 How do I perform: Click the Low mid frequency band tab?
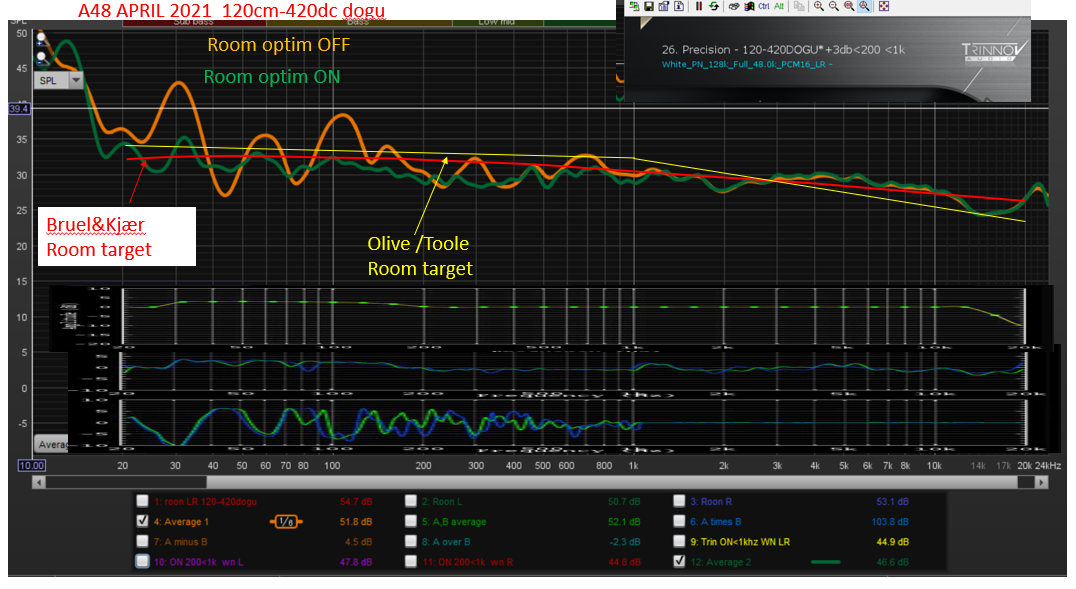pyautogui.click(x=498, y=23)
